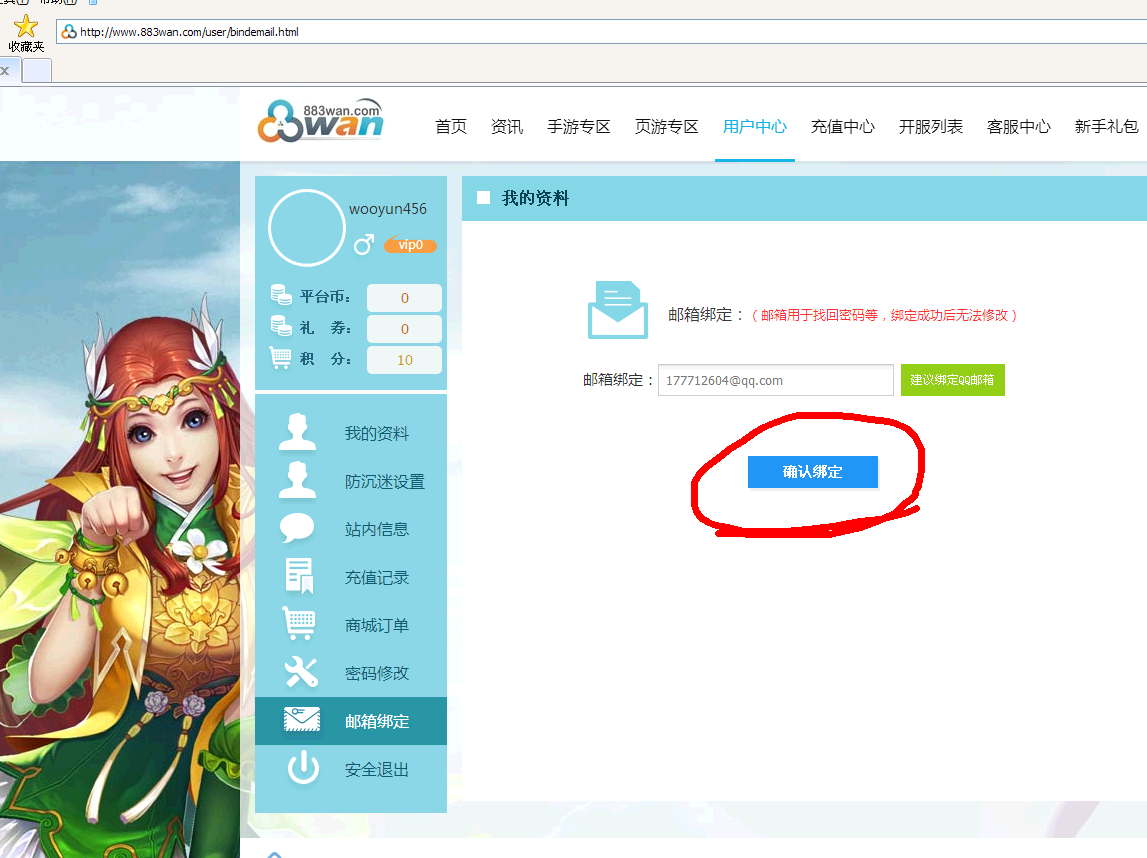Select 邮箱绑定 sidebar entry
The image size is (1147, 858).
coord(350,721)
